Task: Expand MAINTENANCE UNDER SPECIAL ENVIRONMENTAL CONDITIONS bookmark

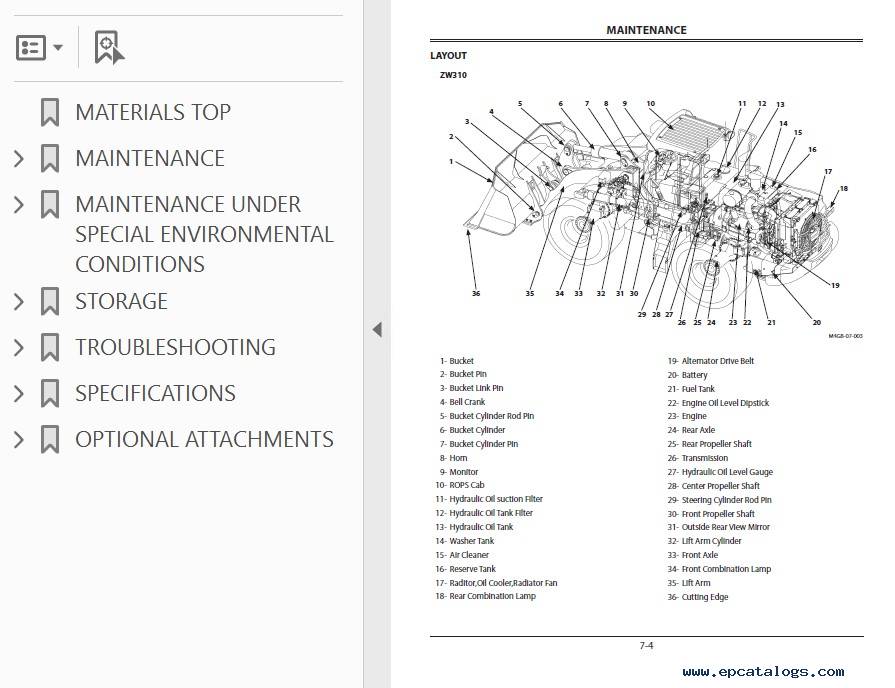Action: pos(19,204)
